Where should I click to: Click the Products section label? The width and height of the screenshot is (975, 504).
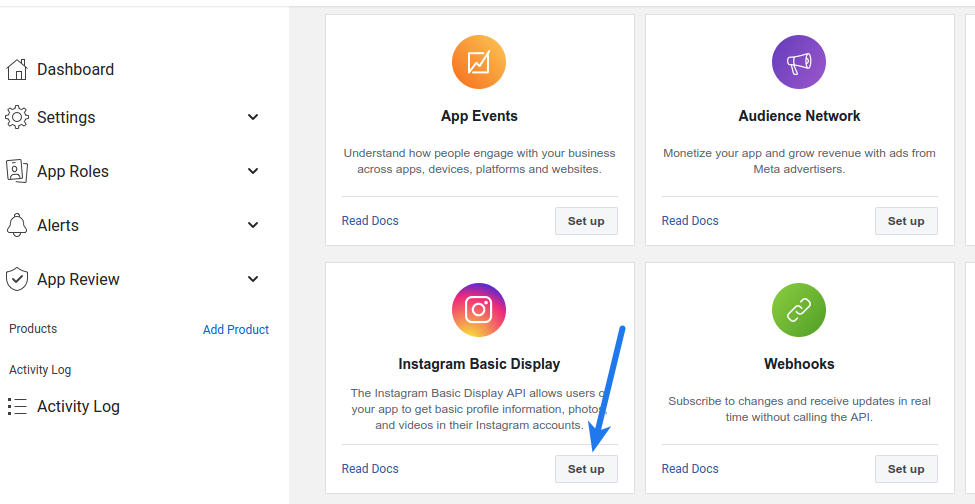(33, 329)
